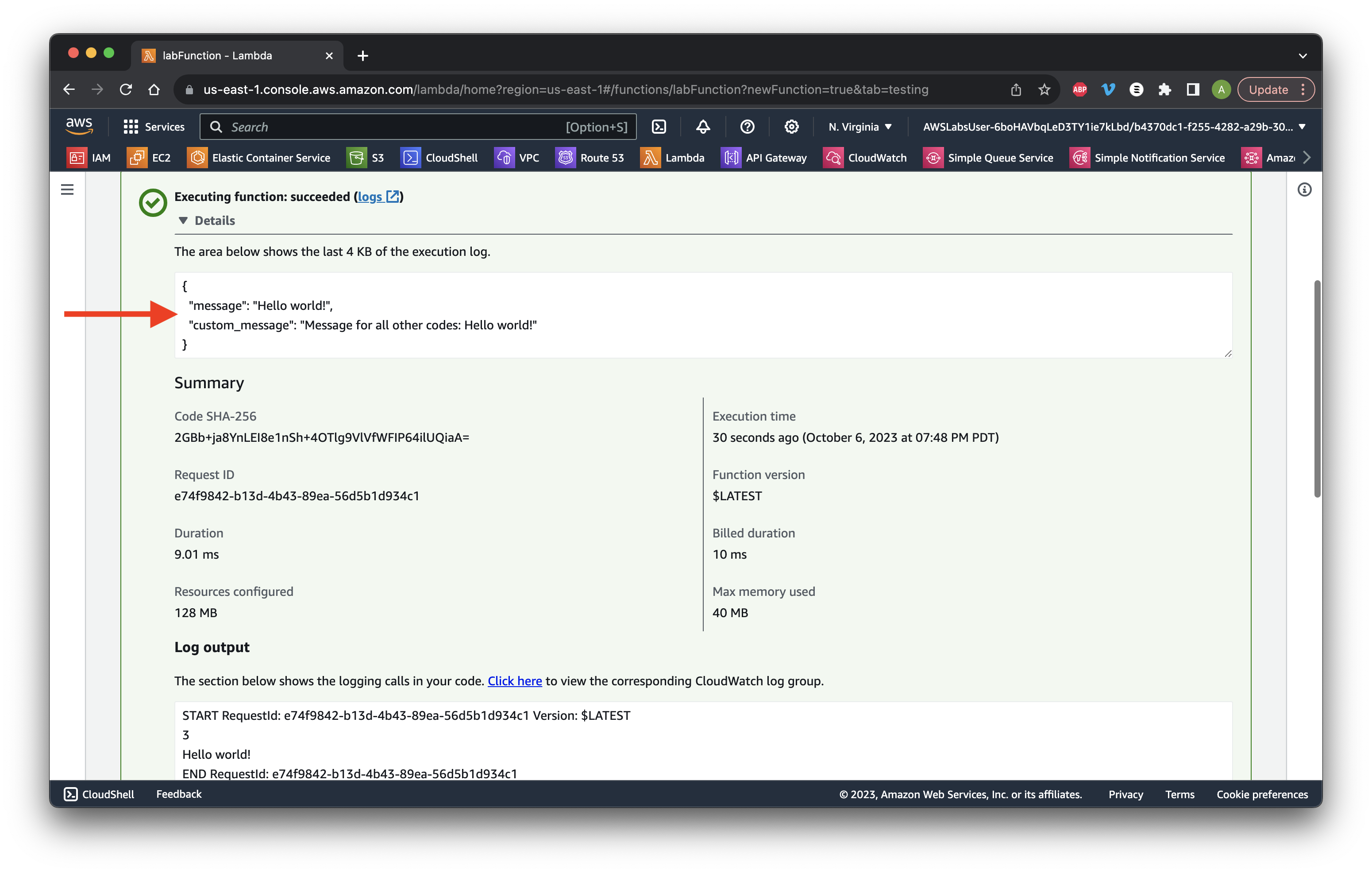Click the share page icon

[1016, 89]
